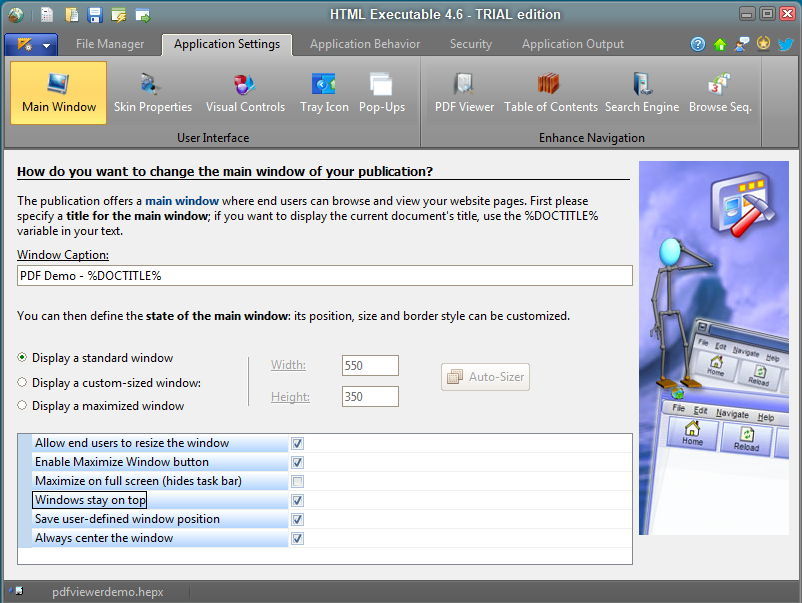802x603 pixels.
Task: Select the Main Window ribbon button
Action: (x=59, y=93)
